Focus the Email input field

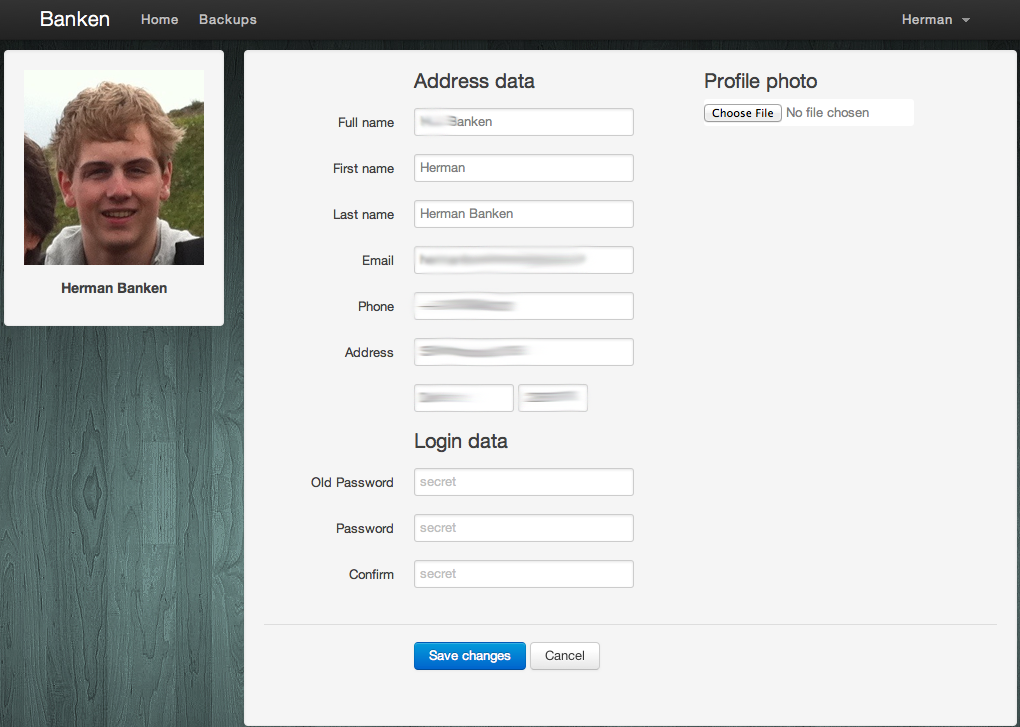pos(524,260)
